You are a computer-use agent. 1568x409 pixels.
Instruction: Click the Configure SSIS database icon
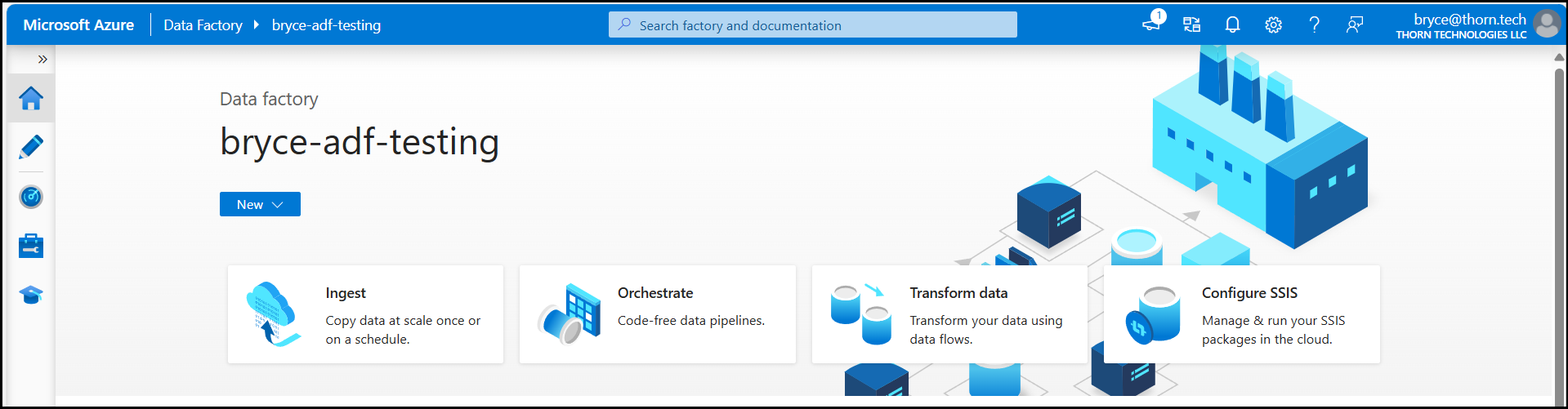pos(1153,315)
